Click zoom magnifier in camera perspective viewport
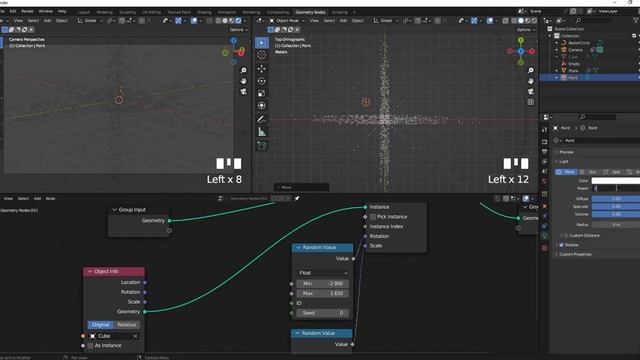Image resolution: width=640 pixels, height=360 pixels. (x=243, y=71)
